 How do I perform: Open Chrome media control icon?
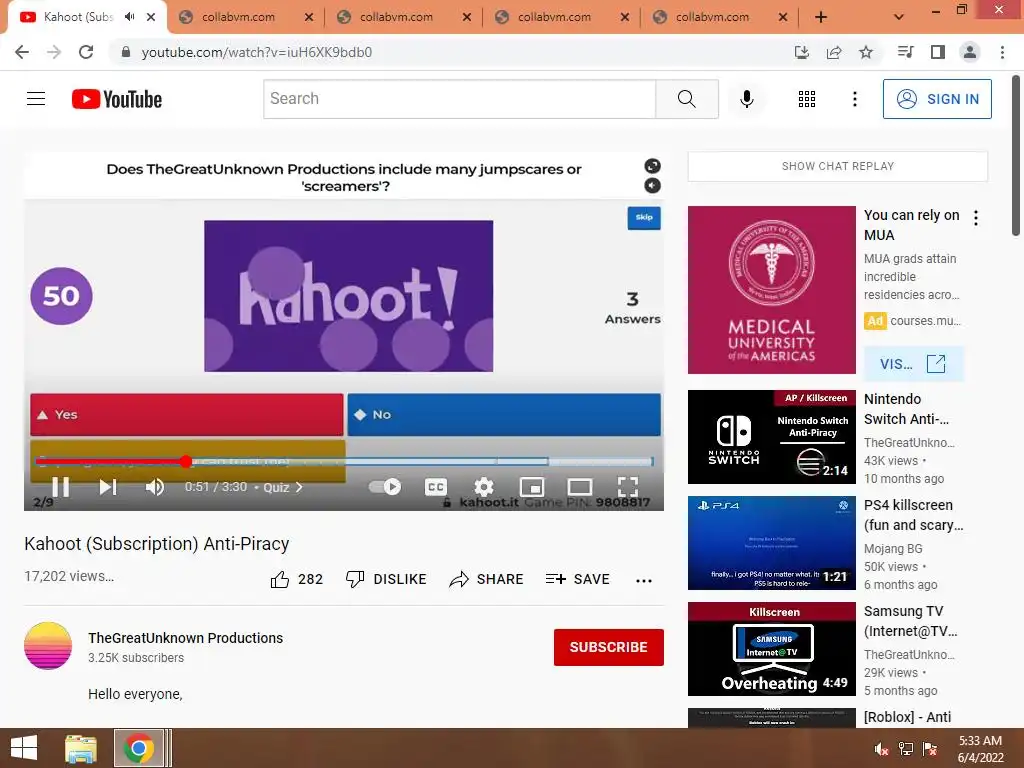click(x=905, y=52)
